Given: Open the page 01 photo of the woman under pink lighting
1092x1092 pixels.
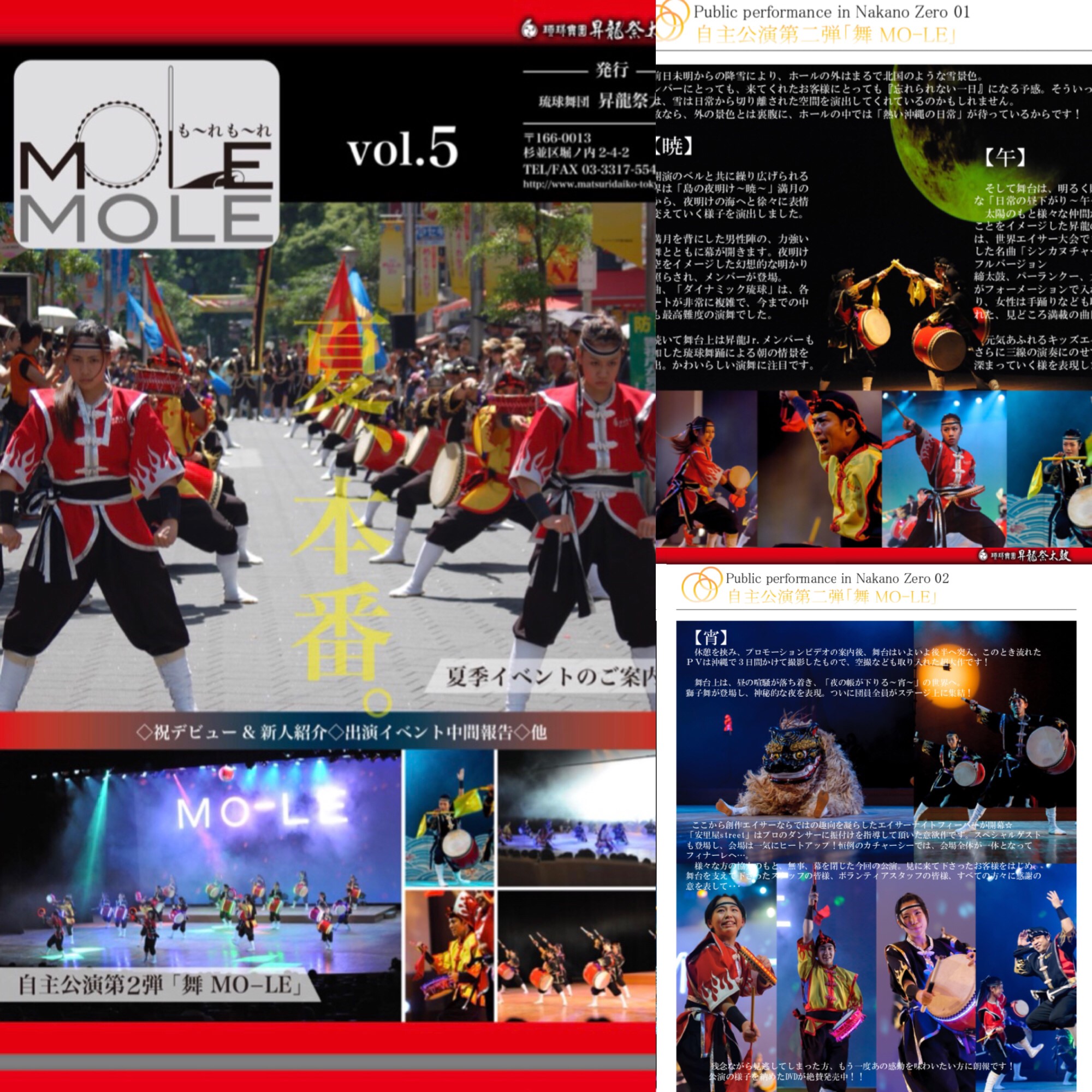Looking at the screenshot, I should tap(707, 468).
